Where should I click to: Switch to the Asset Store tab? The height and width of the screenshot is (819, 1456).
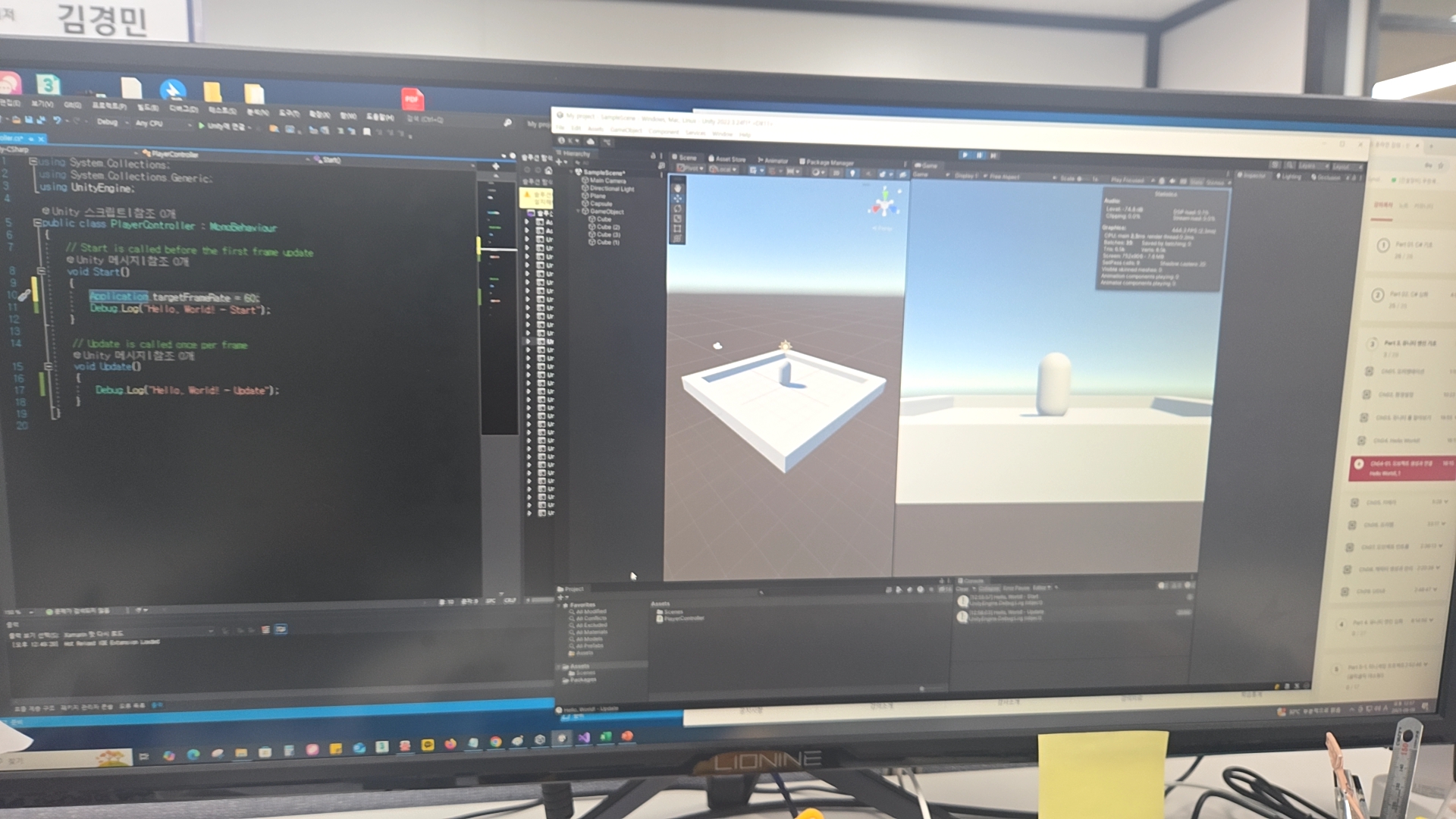tap(727, 159)
